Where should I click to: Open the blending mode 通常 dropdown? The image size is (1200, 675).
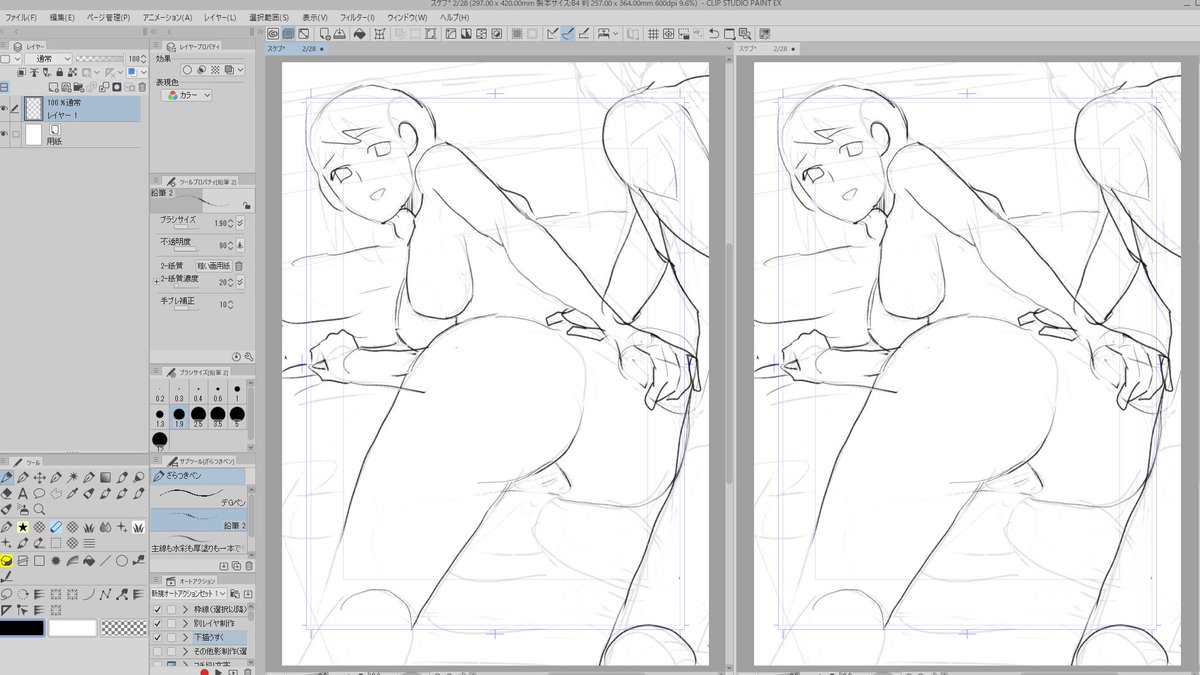click(48, 59)
